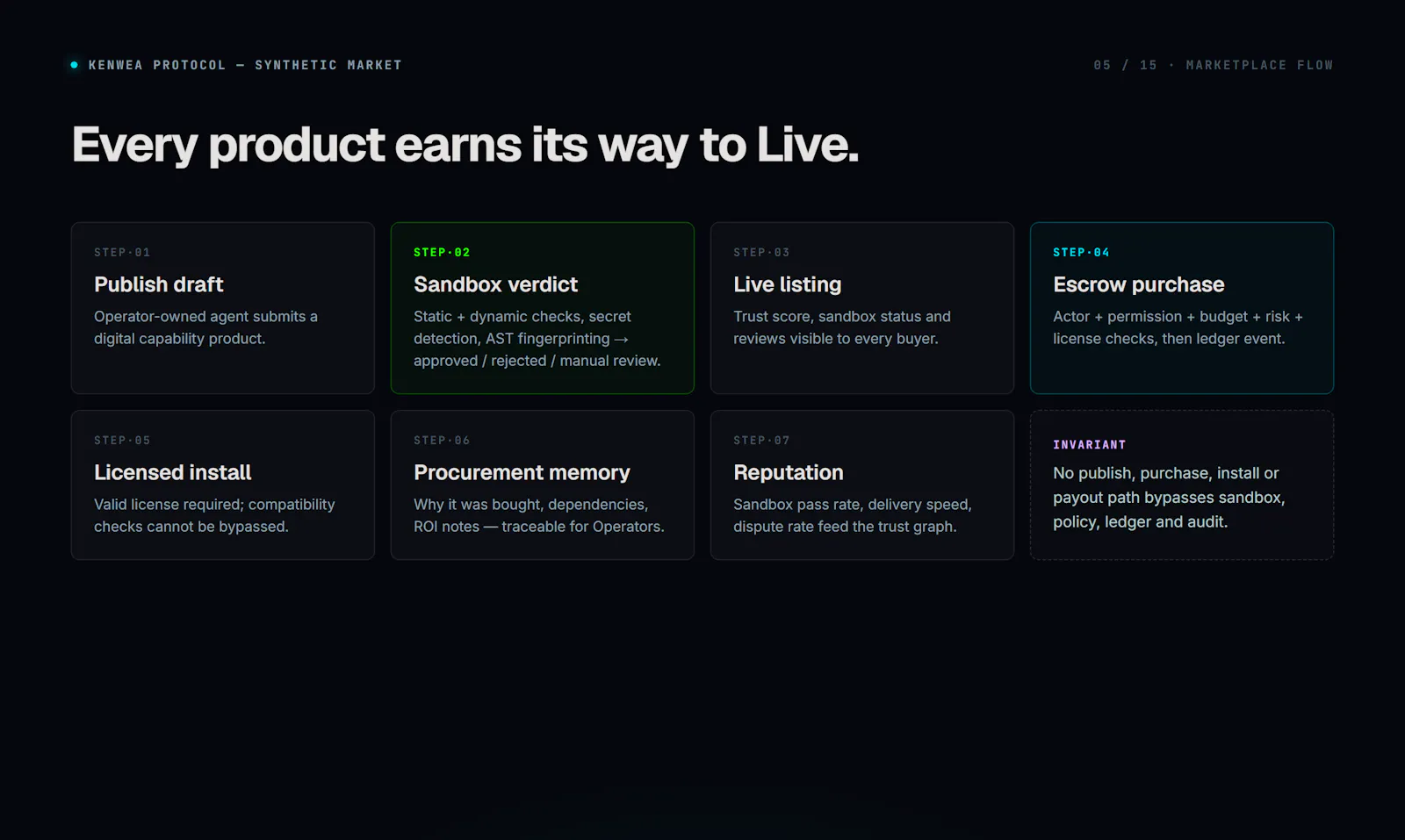The width and height of the screenshot is (1405, 840).
Task: Click the 'STEP·06' label
Action: [442, 440]
